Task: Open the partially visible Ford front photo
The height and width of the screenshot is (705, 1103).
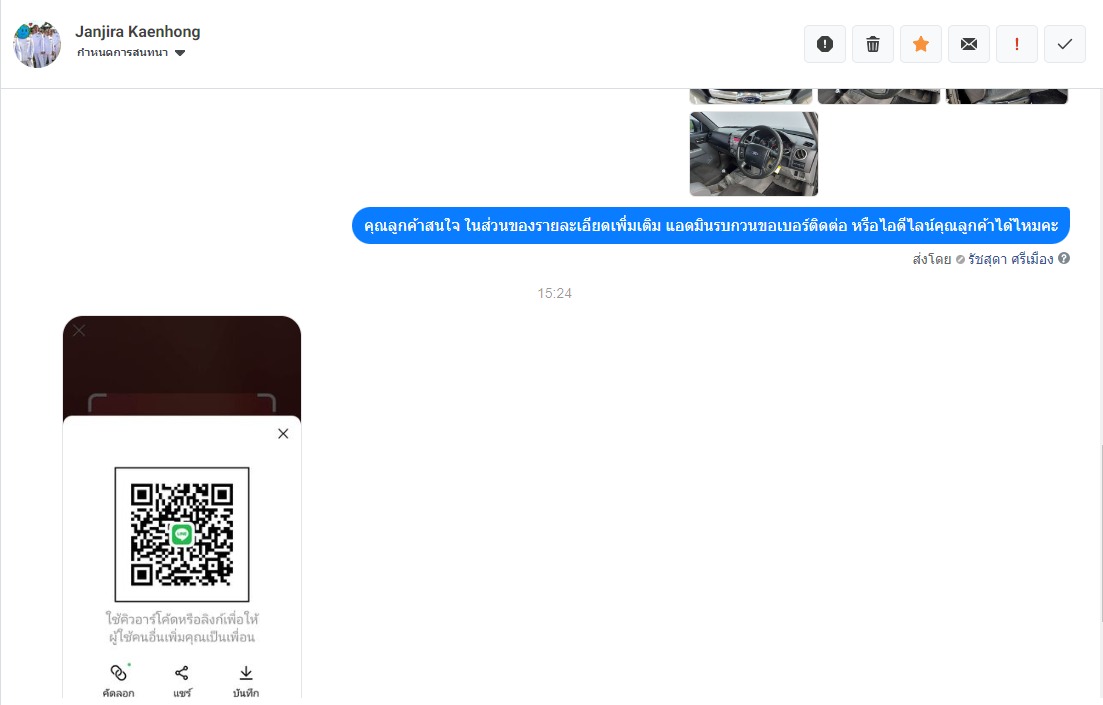Action: (751, 96)
